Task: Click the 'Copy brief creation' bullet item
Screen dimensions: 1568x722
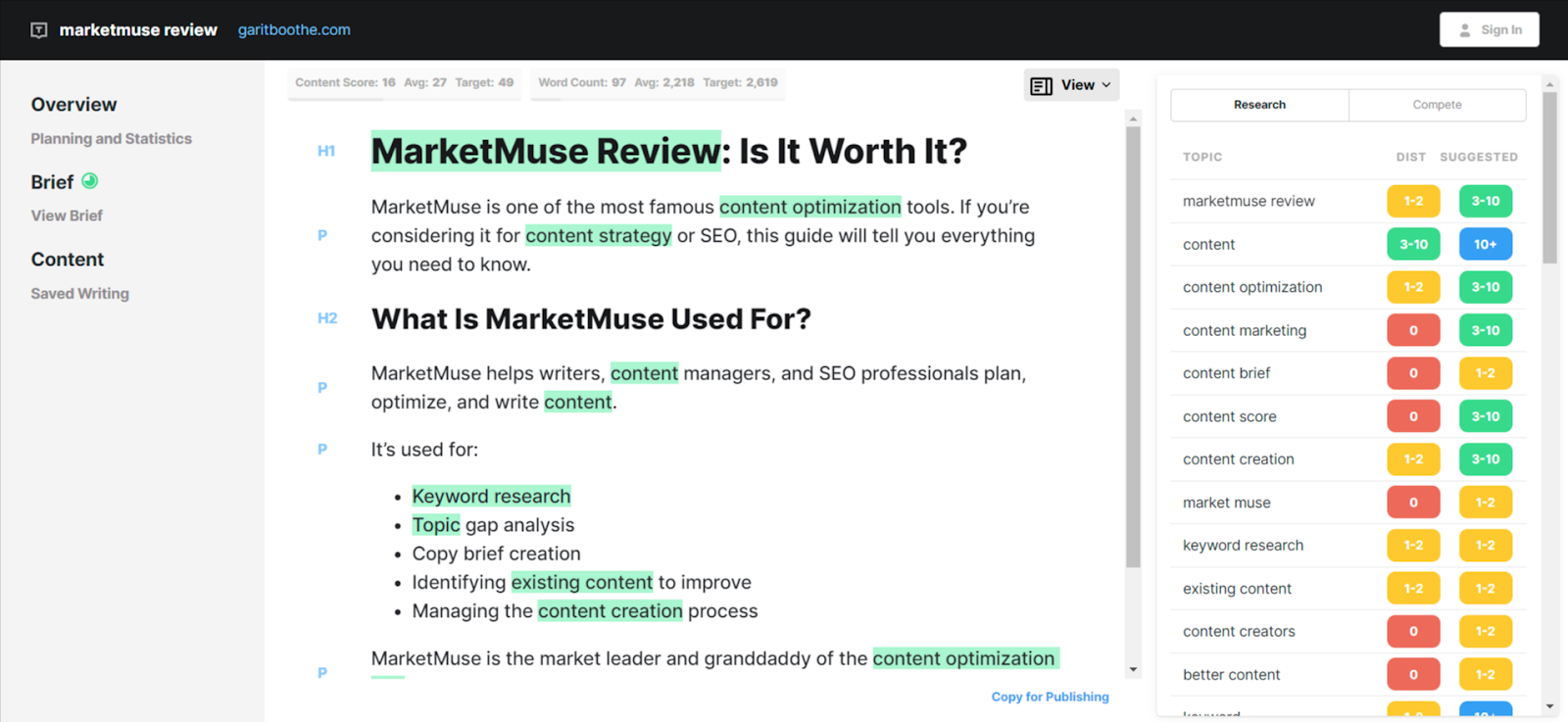Action: [496, 554]
